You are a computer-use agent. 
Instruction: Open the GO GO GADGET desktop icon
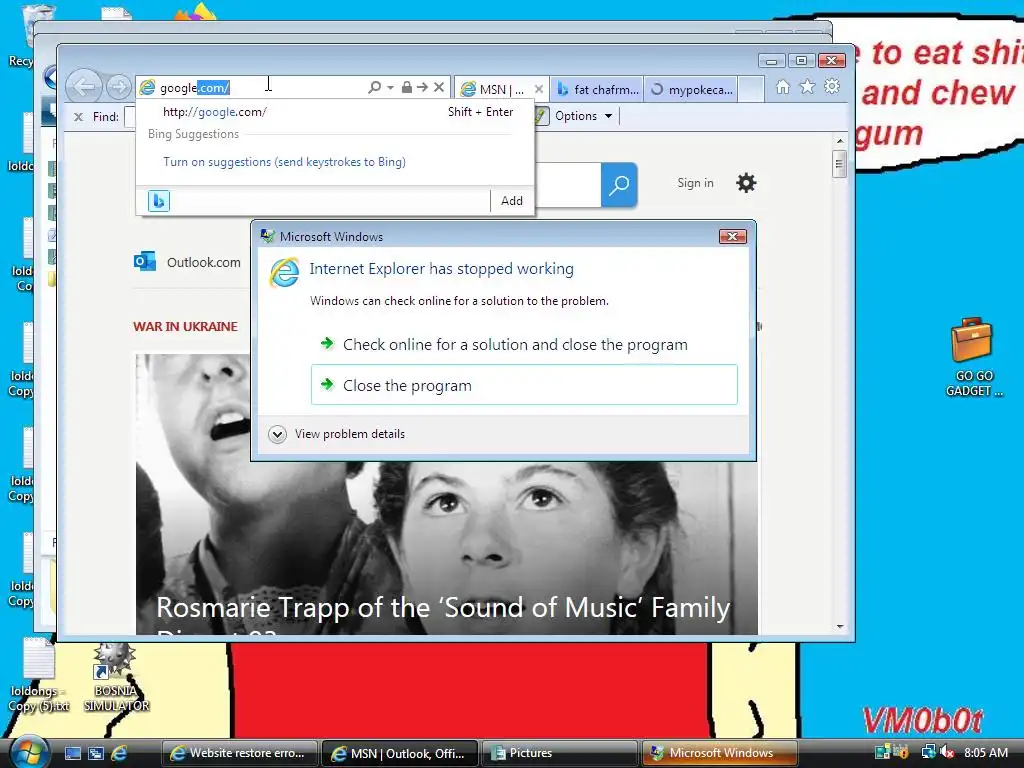coord(972,357)
